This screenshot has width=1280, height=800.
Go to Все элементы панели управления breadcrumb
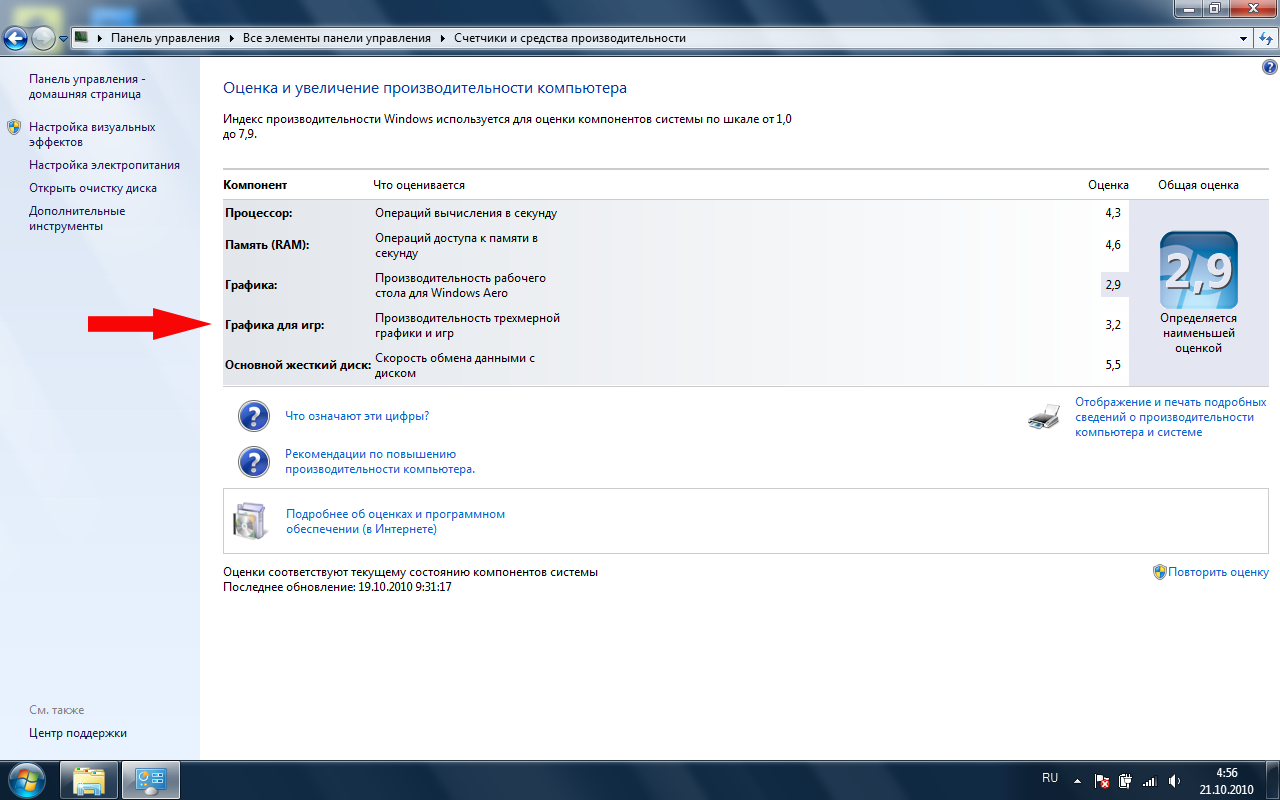click(337, 38)
